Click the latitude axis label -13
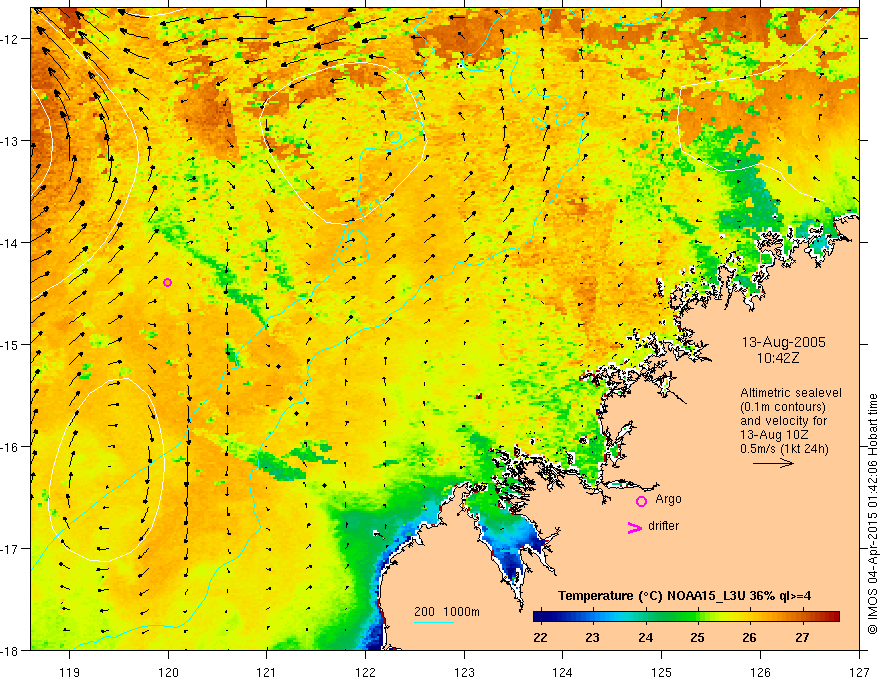This screenshot has width=880, height=680. click(x=11, y=141)
